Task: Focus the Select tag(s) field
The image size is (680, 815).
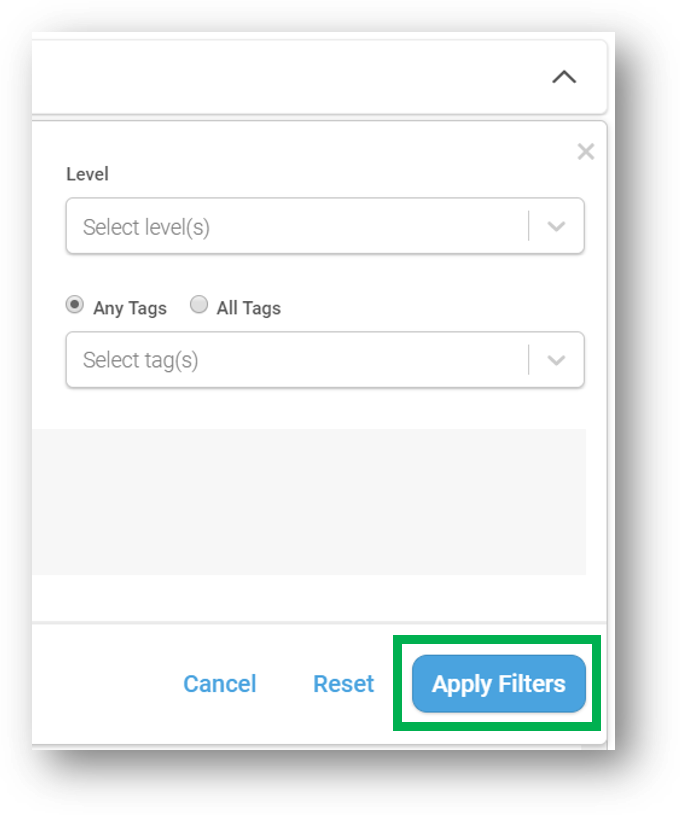Action: click(x=325, y=360)
